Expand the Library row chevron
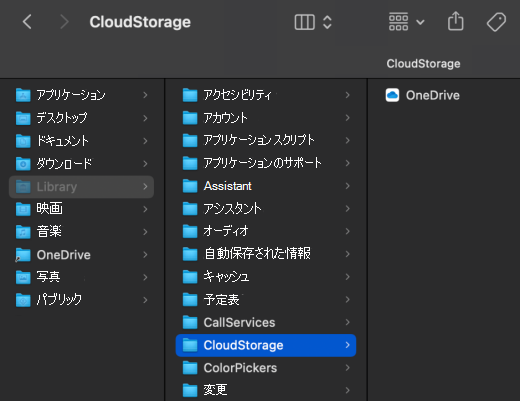520x401 pixels. (x=145, y=186)
